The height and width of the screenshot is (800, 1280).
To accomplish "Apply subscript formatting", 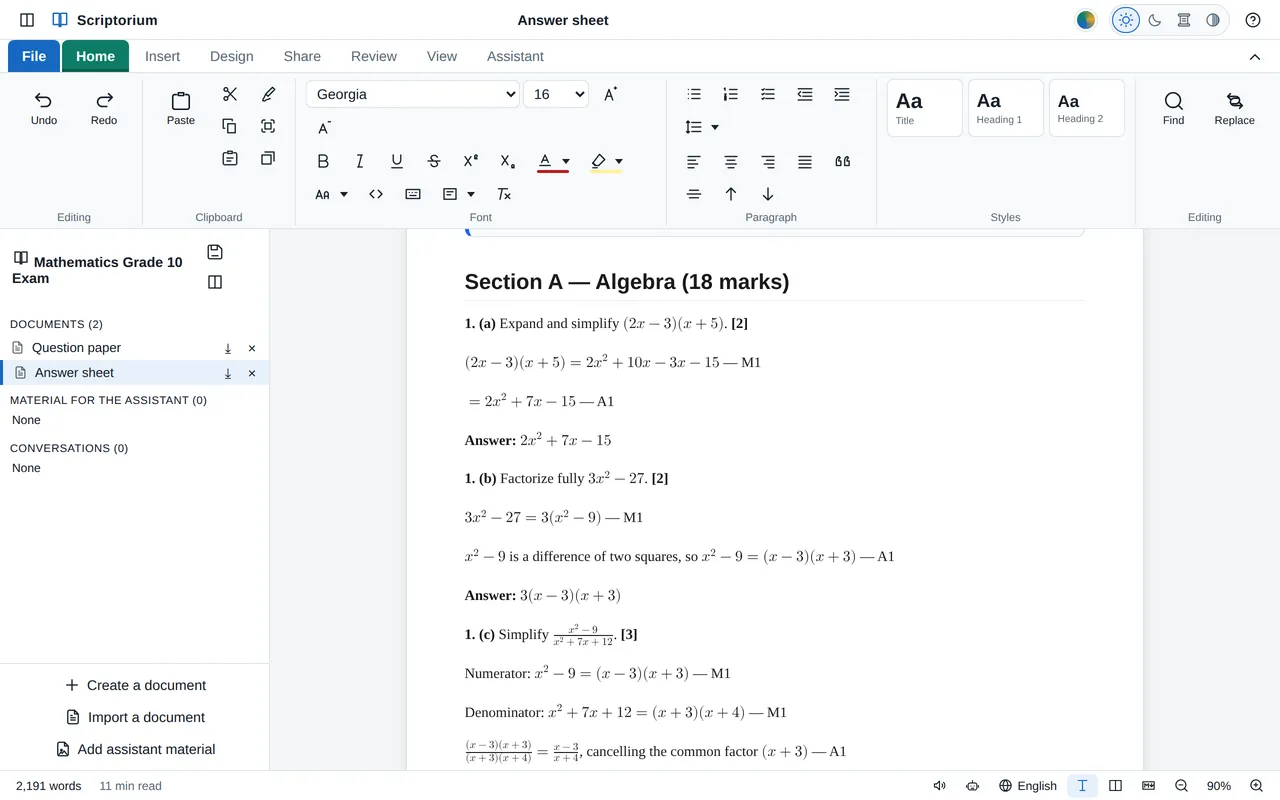I will point(508,161).
